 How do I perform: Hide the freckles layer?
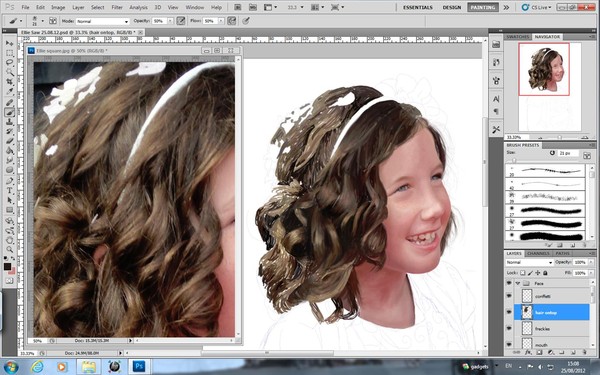click(509, 328)
